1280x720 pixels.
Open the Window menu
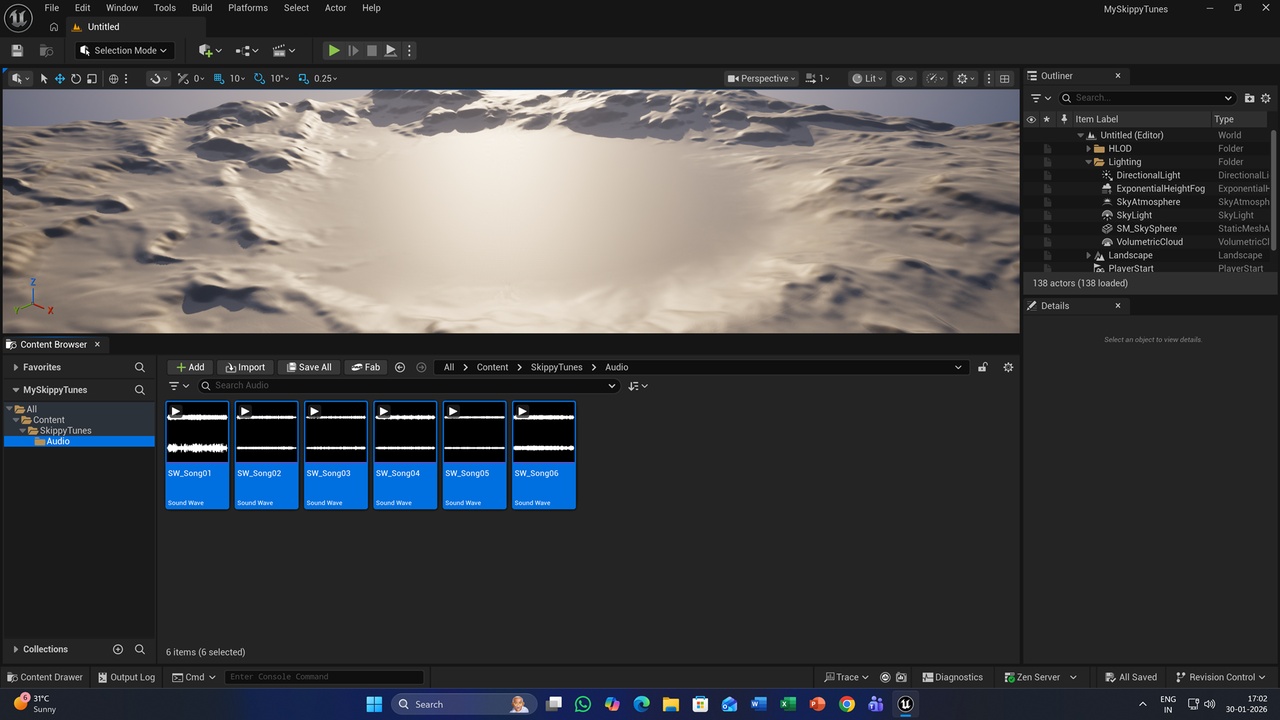122,7
